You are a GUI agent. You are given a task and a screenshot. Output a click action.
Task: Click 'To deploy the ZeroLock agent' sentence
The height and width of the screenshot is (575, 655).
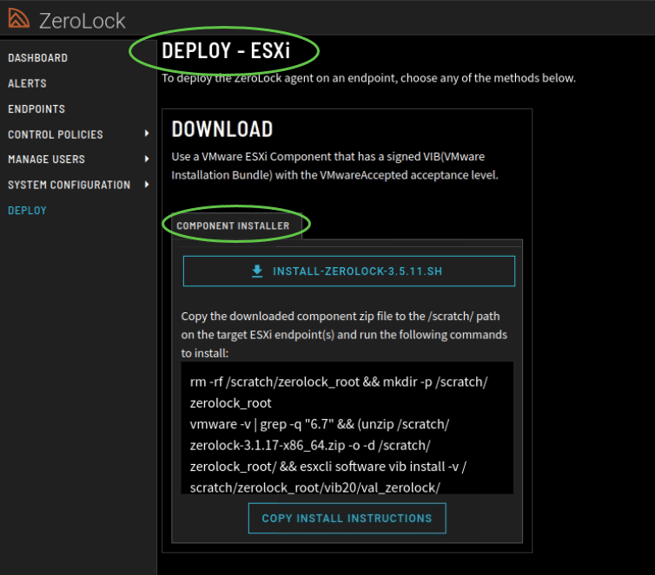pyautogui.click(x=368, y=78)
